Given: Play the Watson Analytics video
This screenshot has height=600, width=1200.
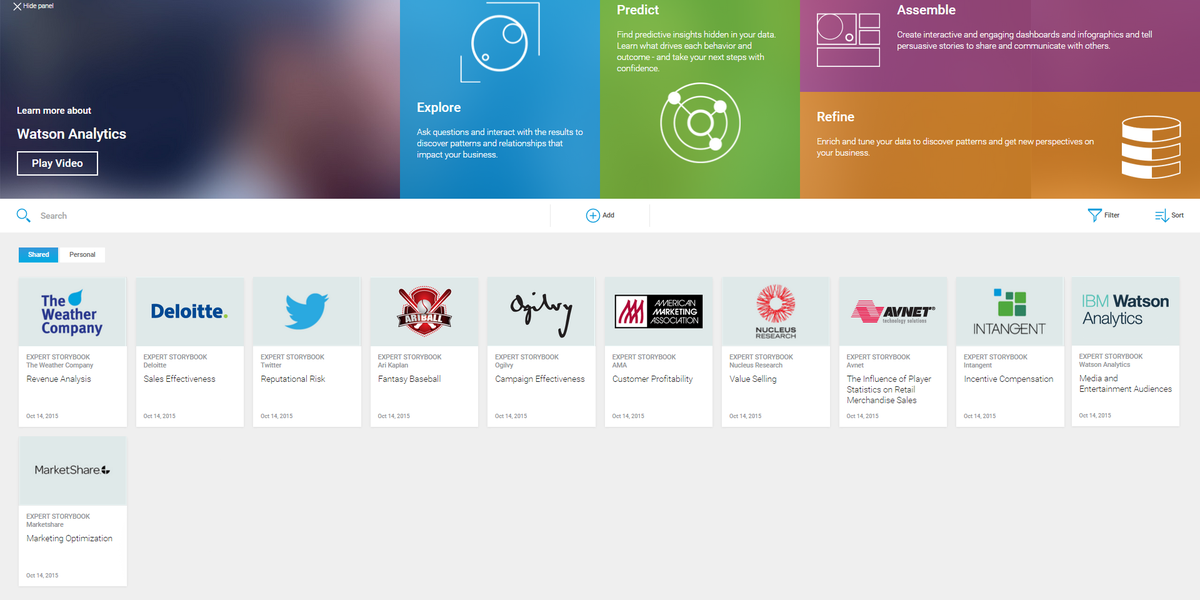Looking at the screenshot, I should click(57, 163).
